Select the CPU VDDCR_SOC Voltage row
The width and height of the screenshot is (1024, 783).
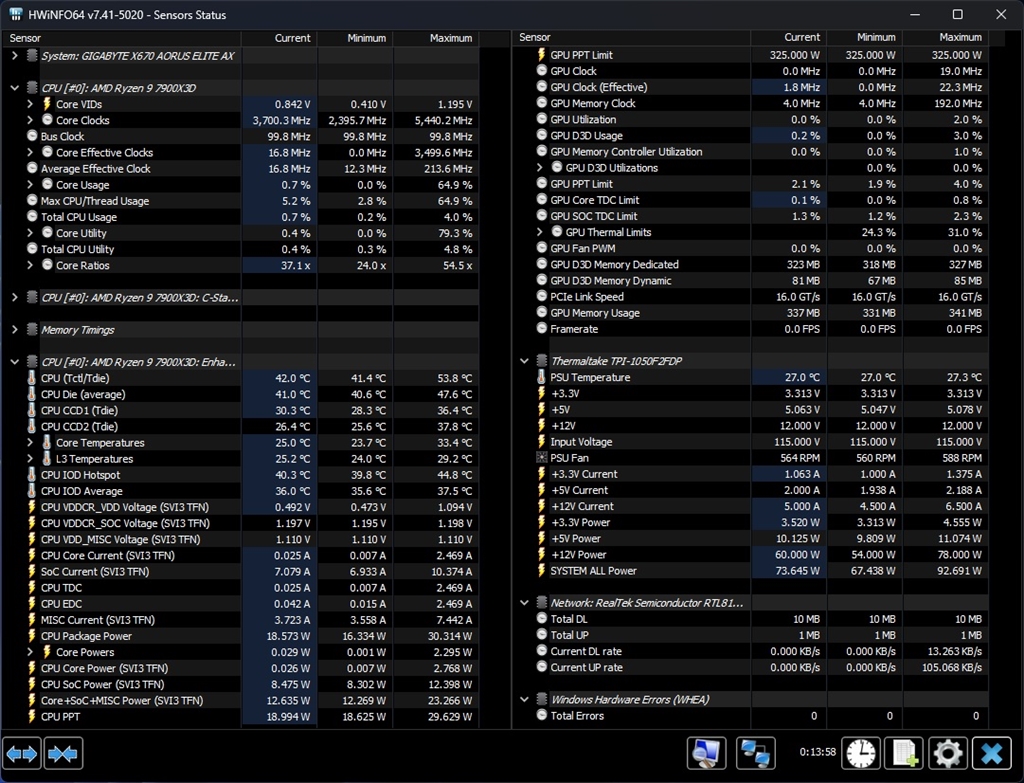[240, 523]
